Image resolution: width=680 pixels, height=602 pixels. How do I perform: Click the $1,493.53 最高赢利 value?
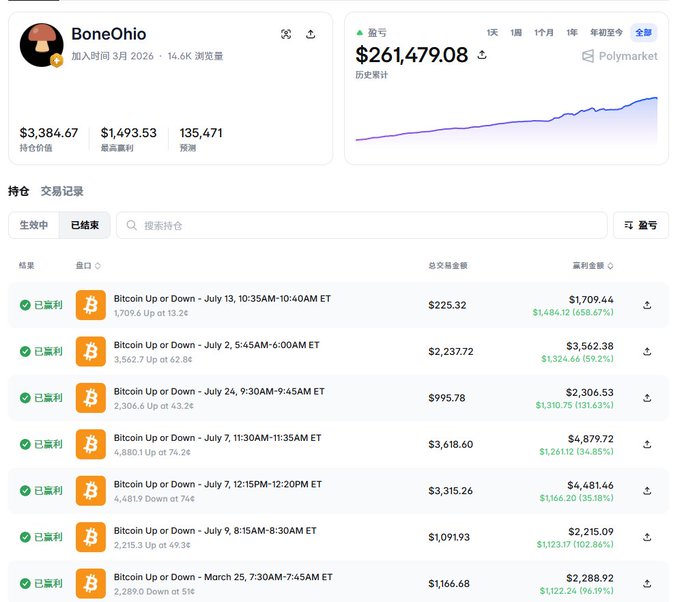tap(128, 133)
